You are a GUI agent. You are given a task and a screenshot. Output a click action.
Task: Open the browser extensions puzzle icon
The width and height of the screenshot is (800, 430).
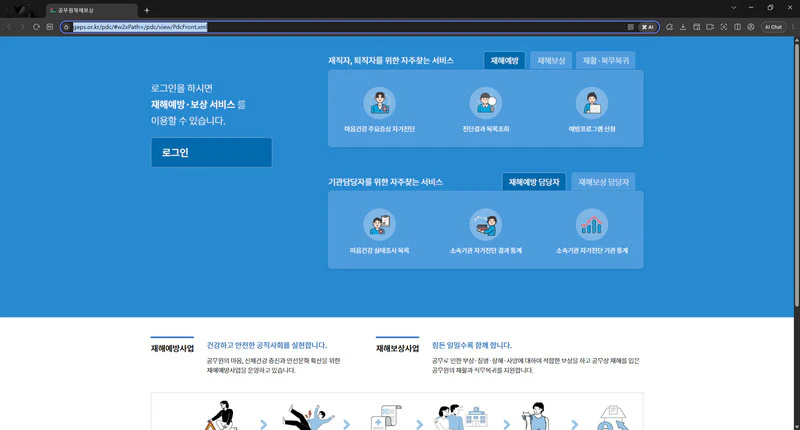pyautogui.click(x=669, y=27)
